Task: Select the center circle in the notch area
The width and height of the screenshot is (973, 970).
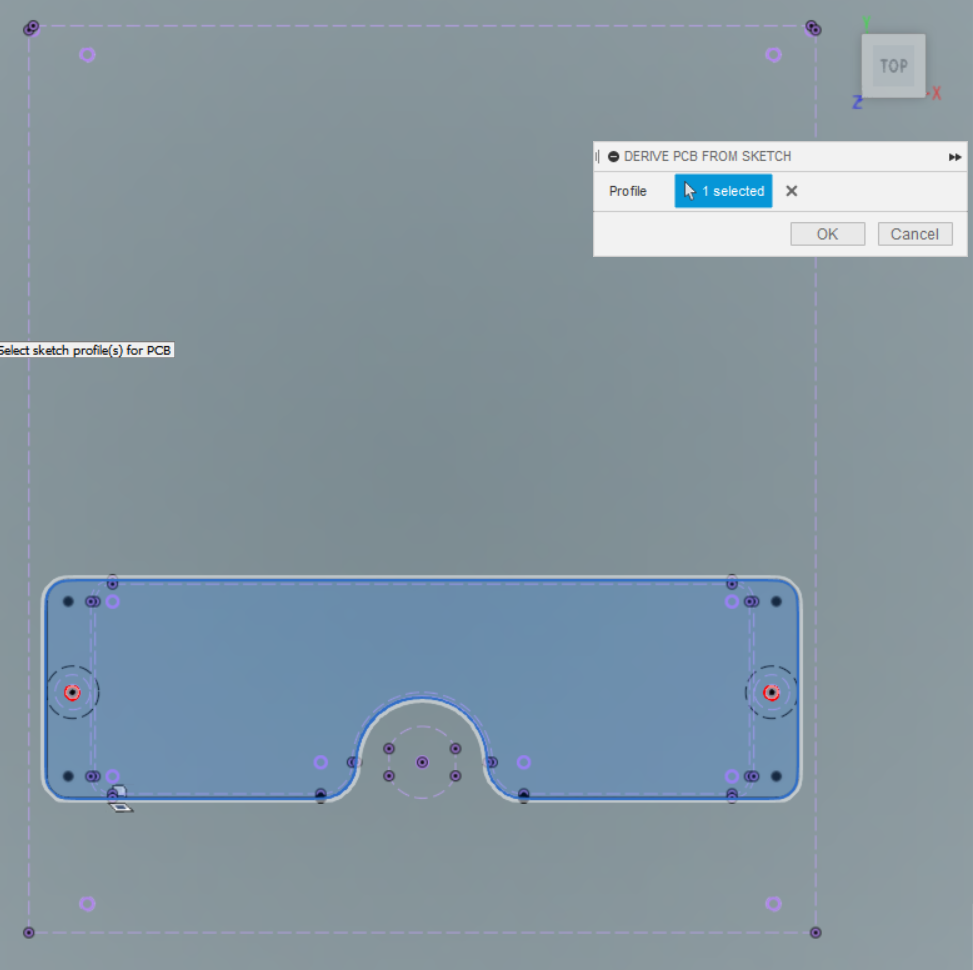Action: click(422, 761)
